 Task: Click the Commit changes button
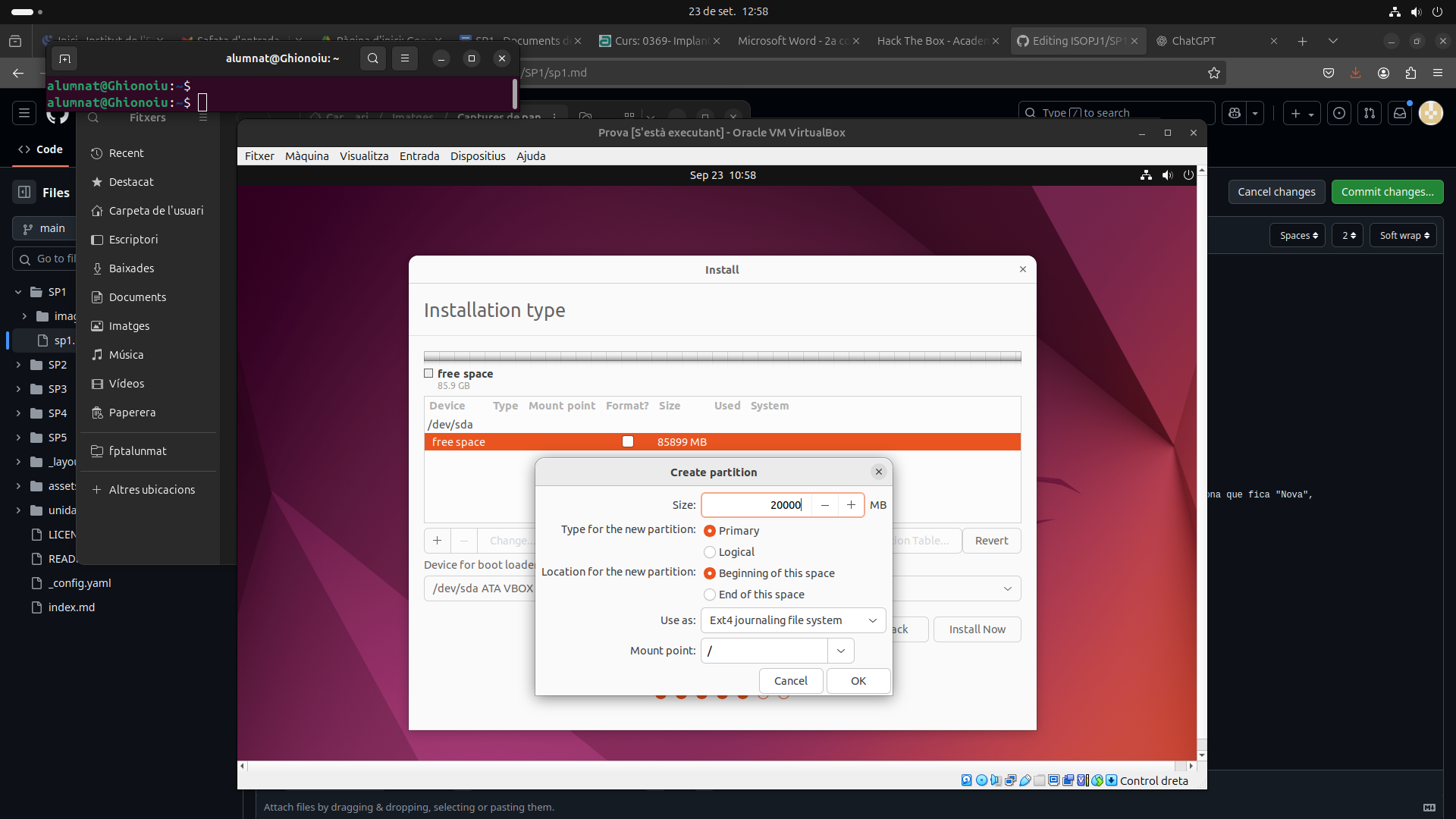(1387, 192)
